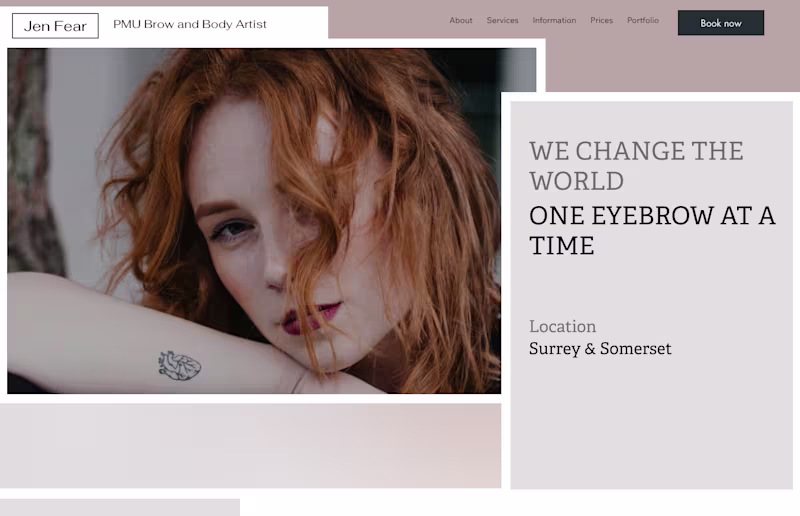Screen dimensions: 800x516
Task: Go to the Services page
Action: [x=503, y=20]
